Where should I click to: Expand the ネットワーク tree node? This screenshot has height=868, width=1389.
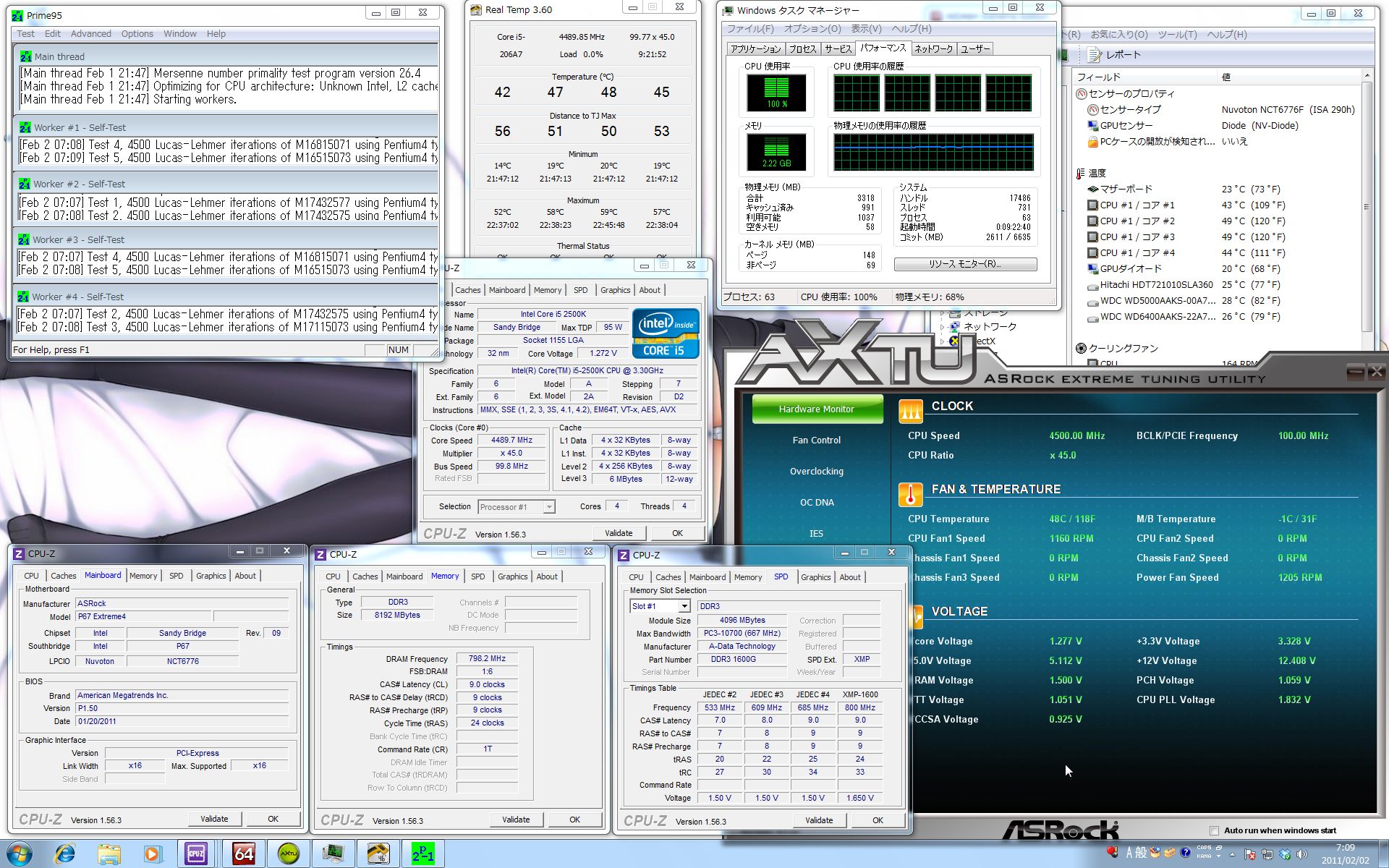point(943,327)
